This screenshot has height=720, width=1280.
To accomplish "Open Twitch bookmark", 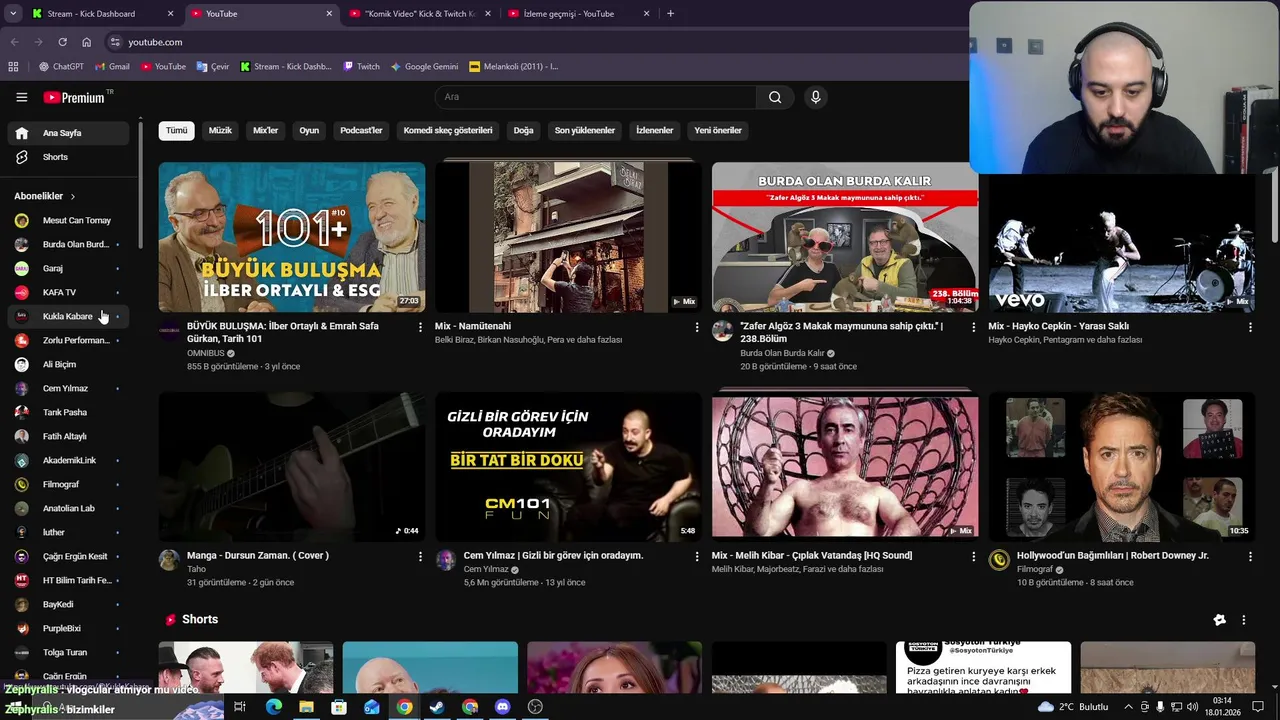I will [362, 67].
